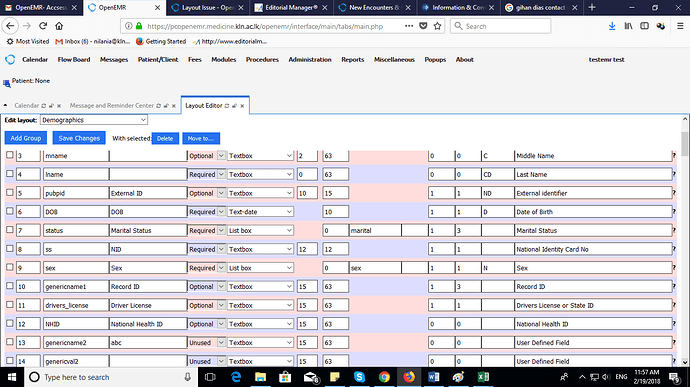Click the patient search icon beside Patient: None
The height and width of the screenshot is (387, 690).
[7, 83]
